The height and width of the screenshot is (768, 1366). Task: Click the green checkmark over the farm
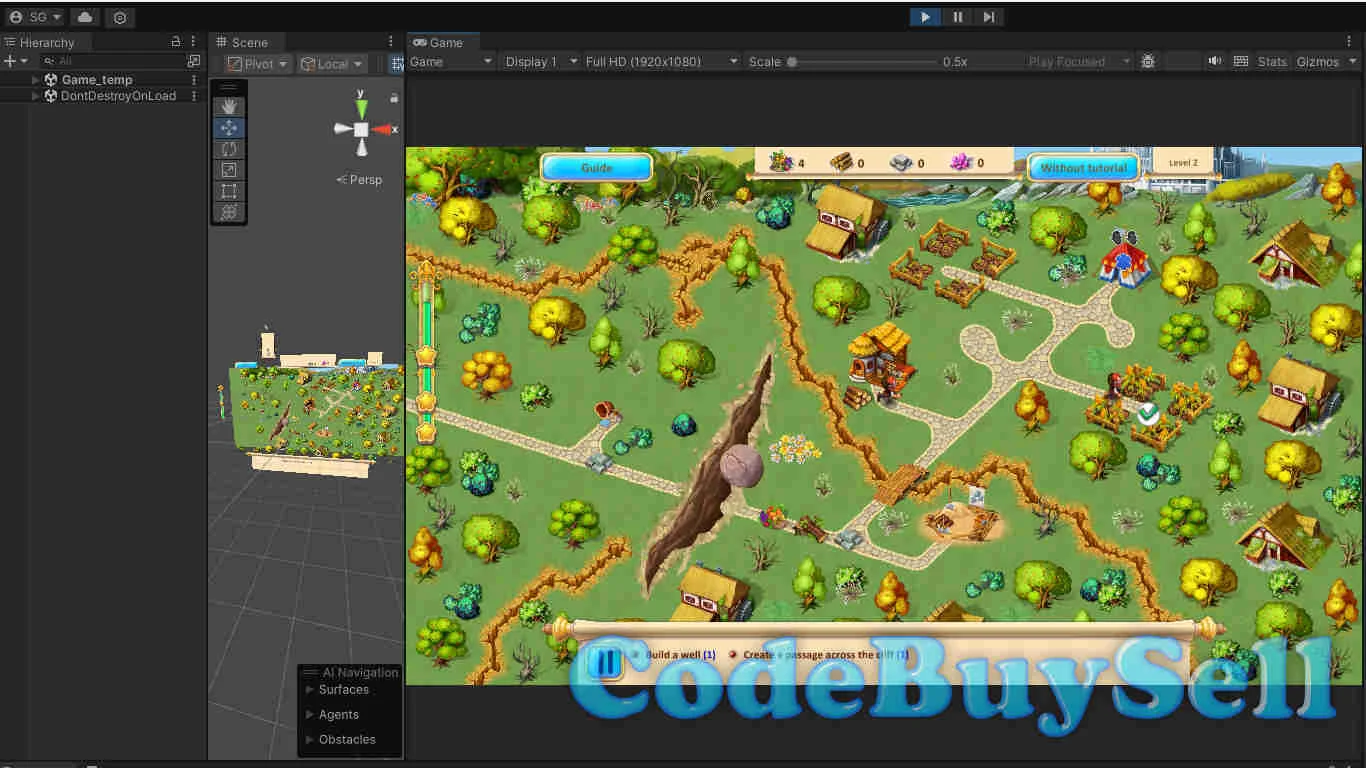[1148, 413]
